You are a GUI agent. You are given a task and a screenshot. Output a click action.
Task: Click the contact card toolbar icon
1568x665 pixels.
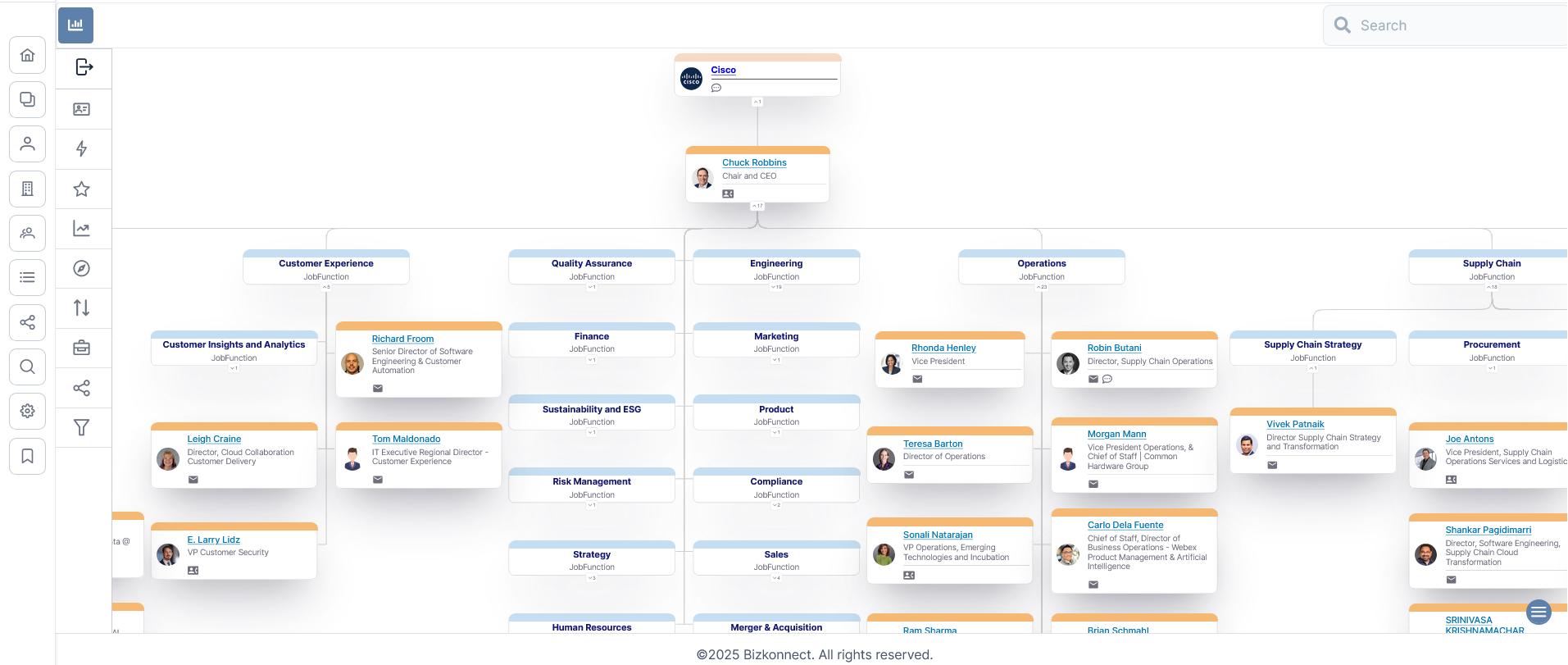coord(82,109)
